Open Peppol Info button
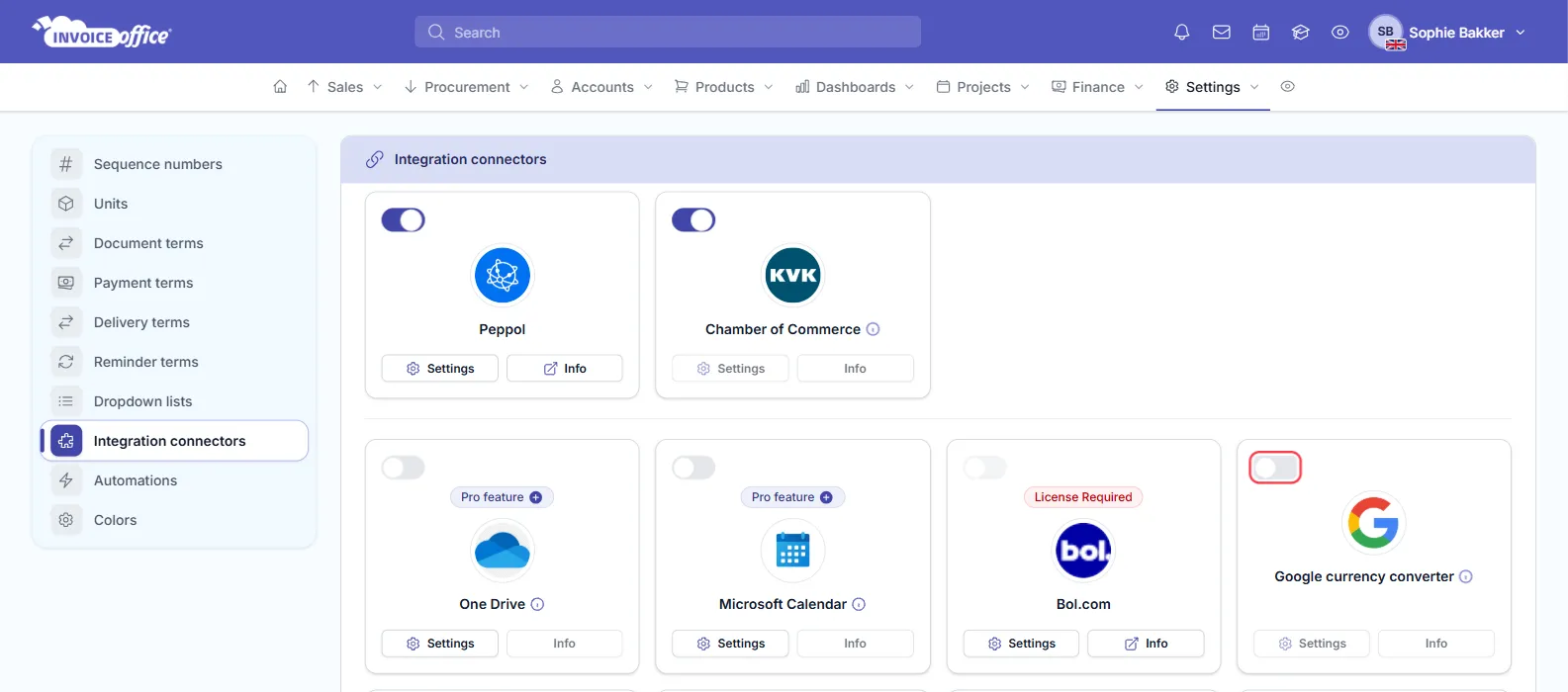 point(565,369)
